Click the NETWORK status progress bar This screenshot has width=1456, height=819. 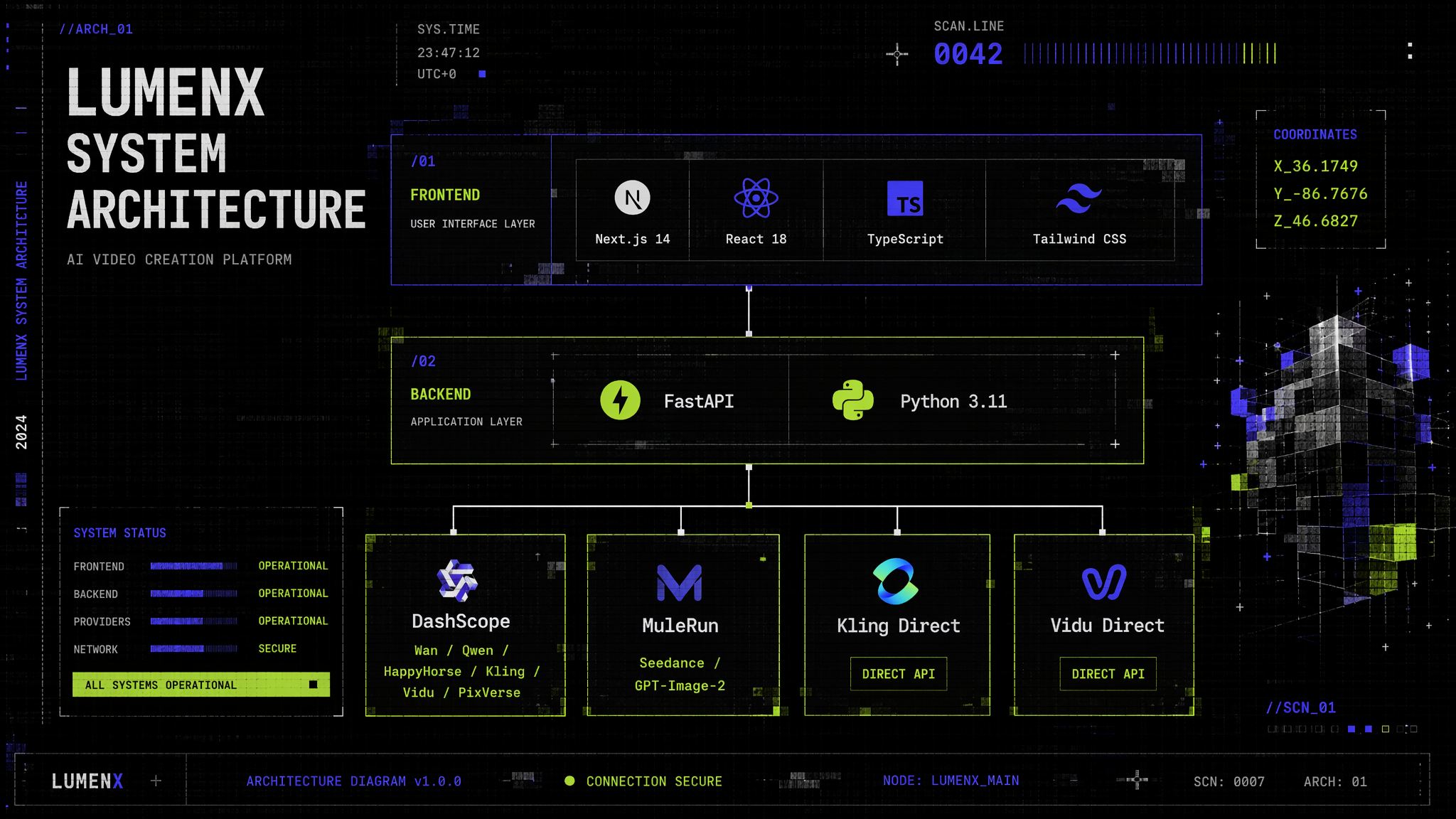[194, 648]
